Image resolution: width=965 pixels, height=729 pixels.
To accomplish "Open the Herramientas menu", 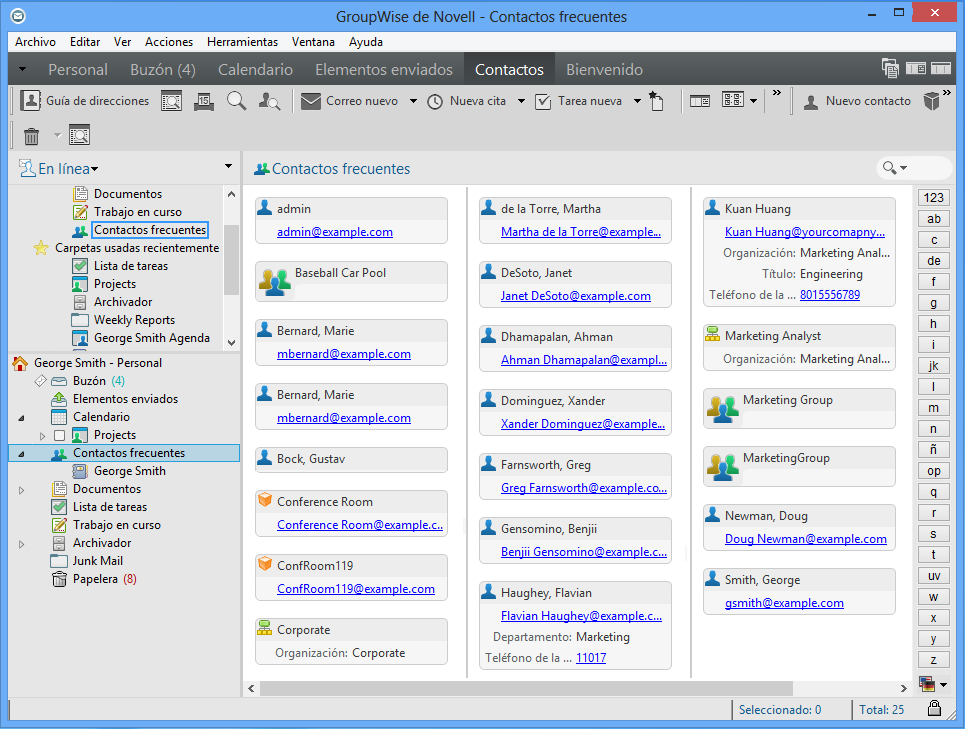I will [242, 42].
